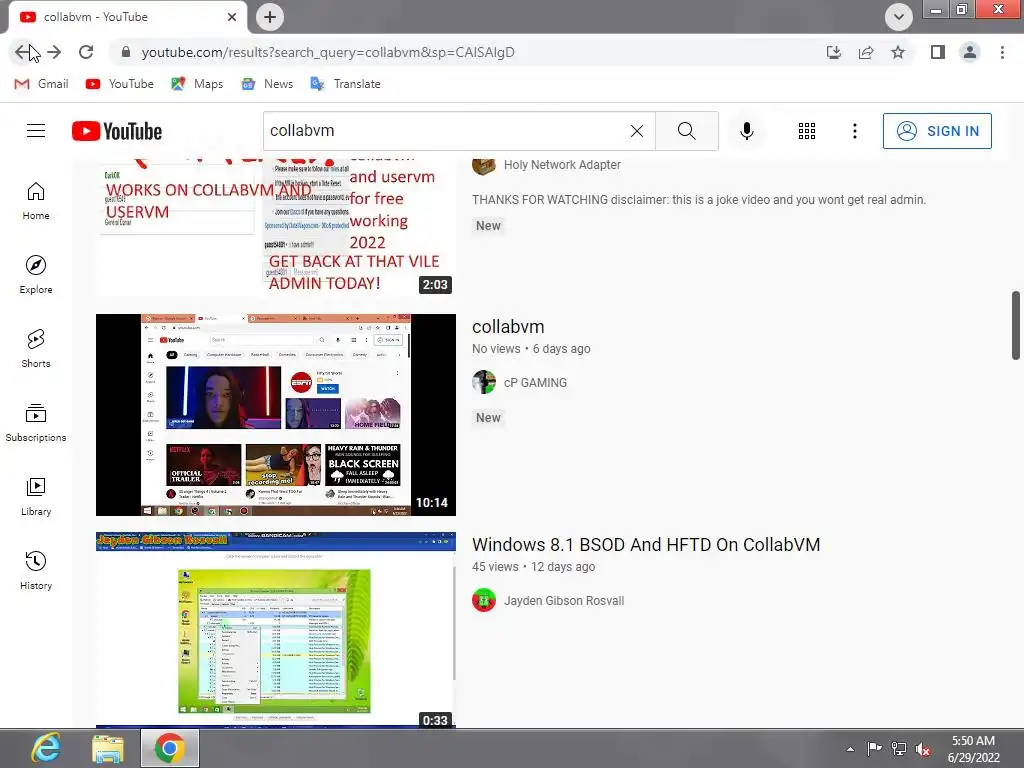Open File Explorer from taskbar

click(x=108, y=748)
